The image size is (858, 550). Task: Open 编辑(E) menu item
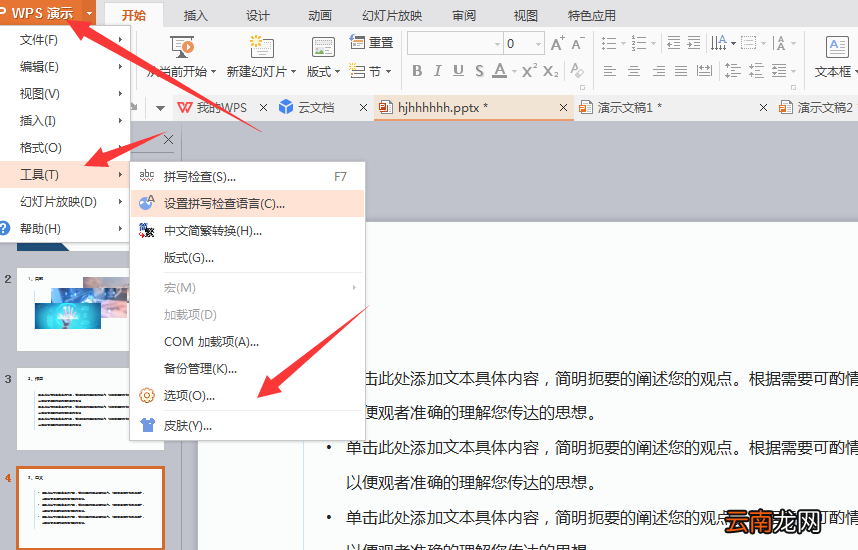click(65, 67)
